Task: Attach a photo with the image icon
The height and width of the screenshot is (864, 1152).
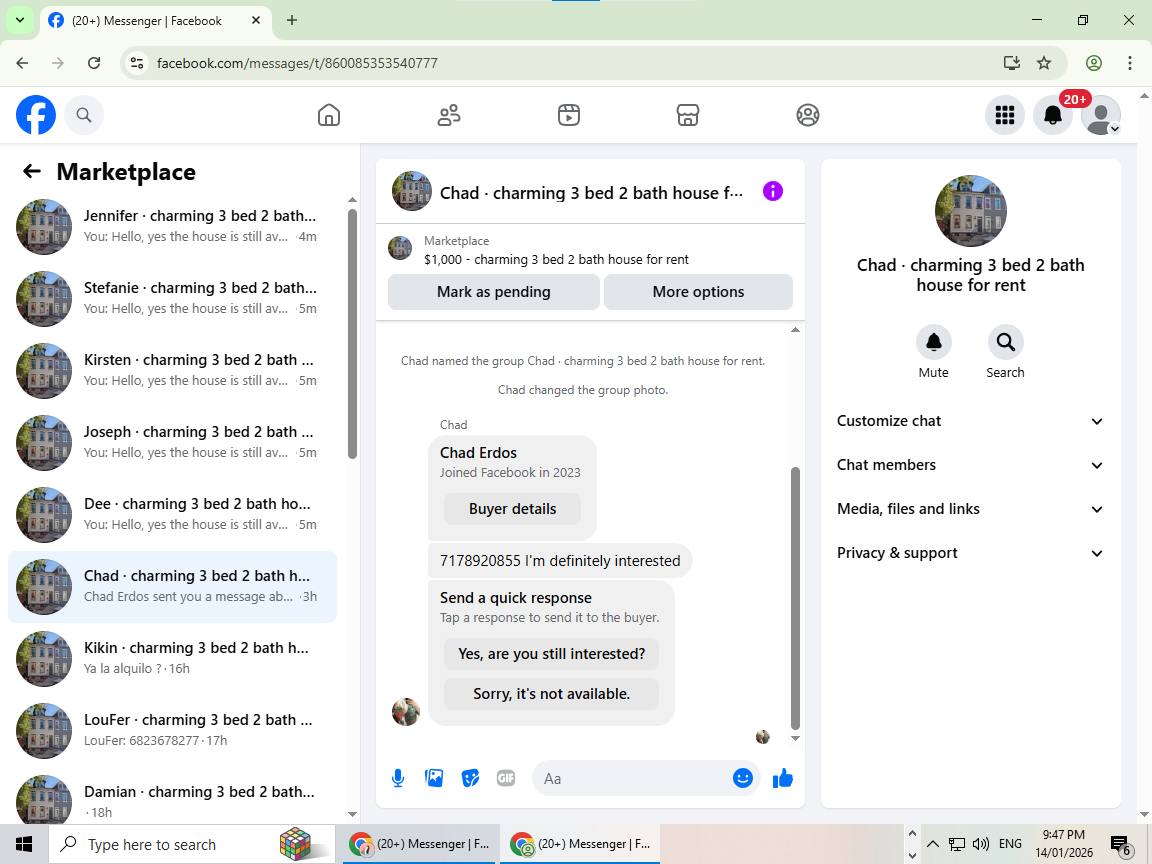Action: (434, 778)
